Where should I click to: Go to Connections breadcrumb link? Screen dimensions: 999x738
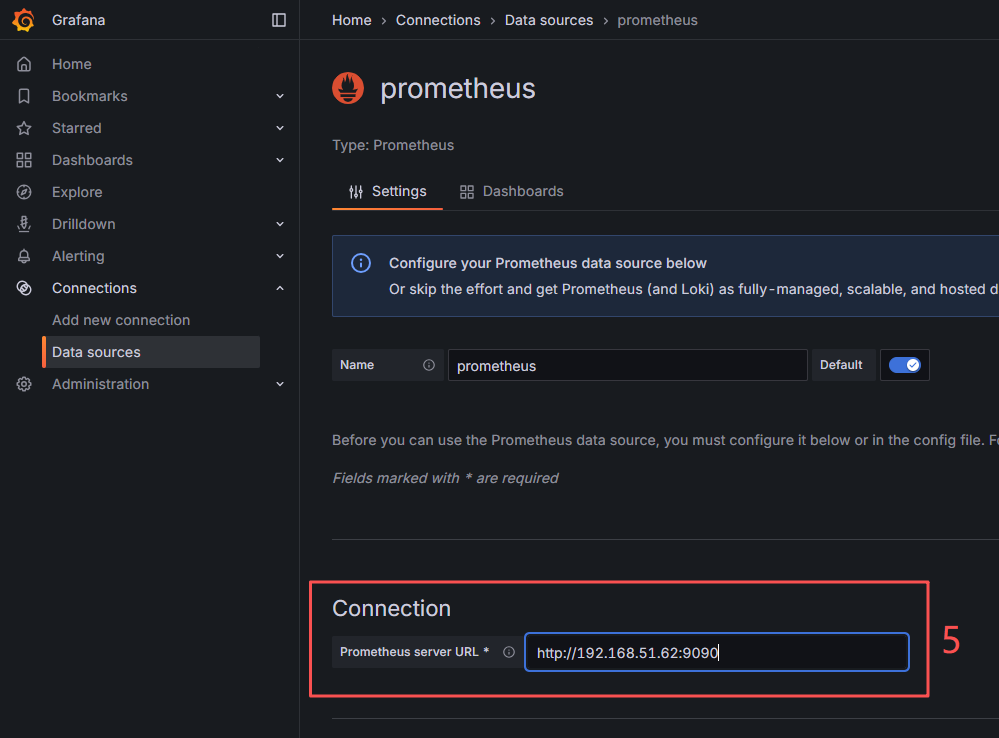point(438,20)
